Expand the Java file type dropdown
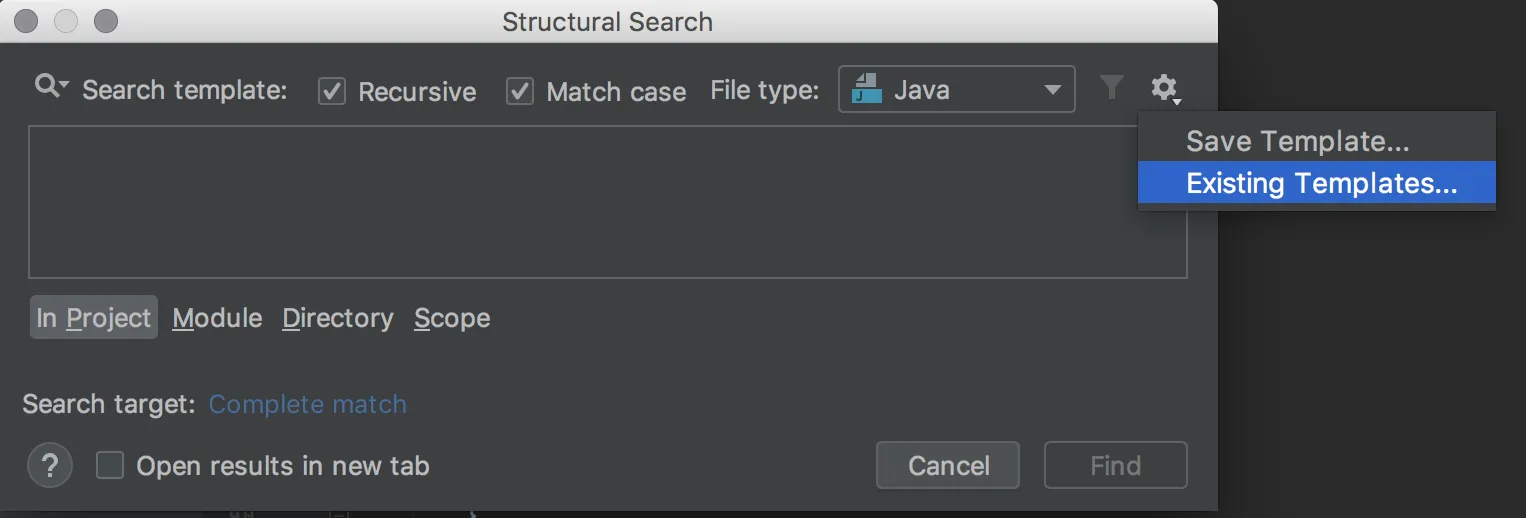The height and width of the screenshot is (518, 1526). pos(1052,90)
